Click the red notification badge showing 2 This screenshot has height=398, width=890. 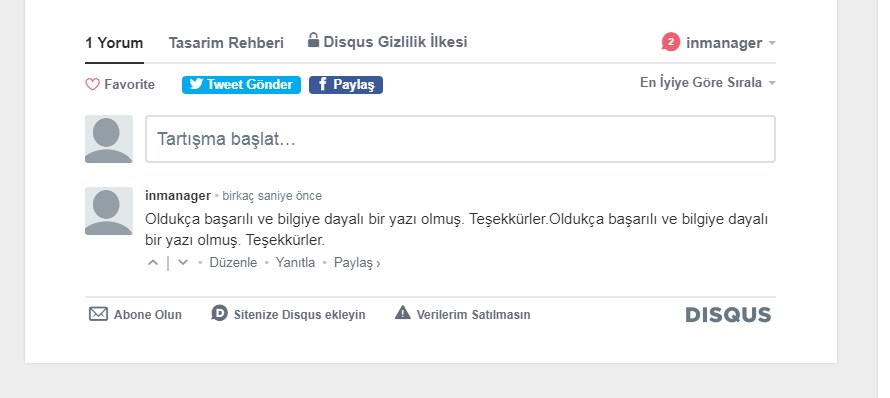pyautogui.click(x=670, y=42)
